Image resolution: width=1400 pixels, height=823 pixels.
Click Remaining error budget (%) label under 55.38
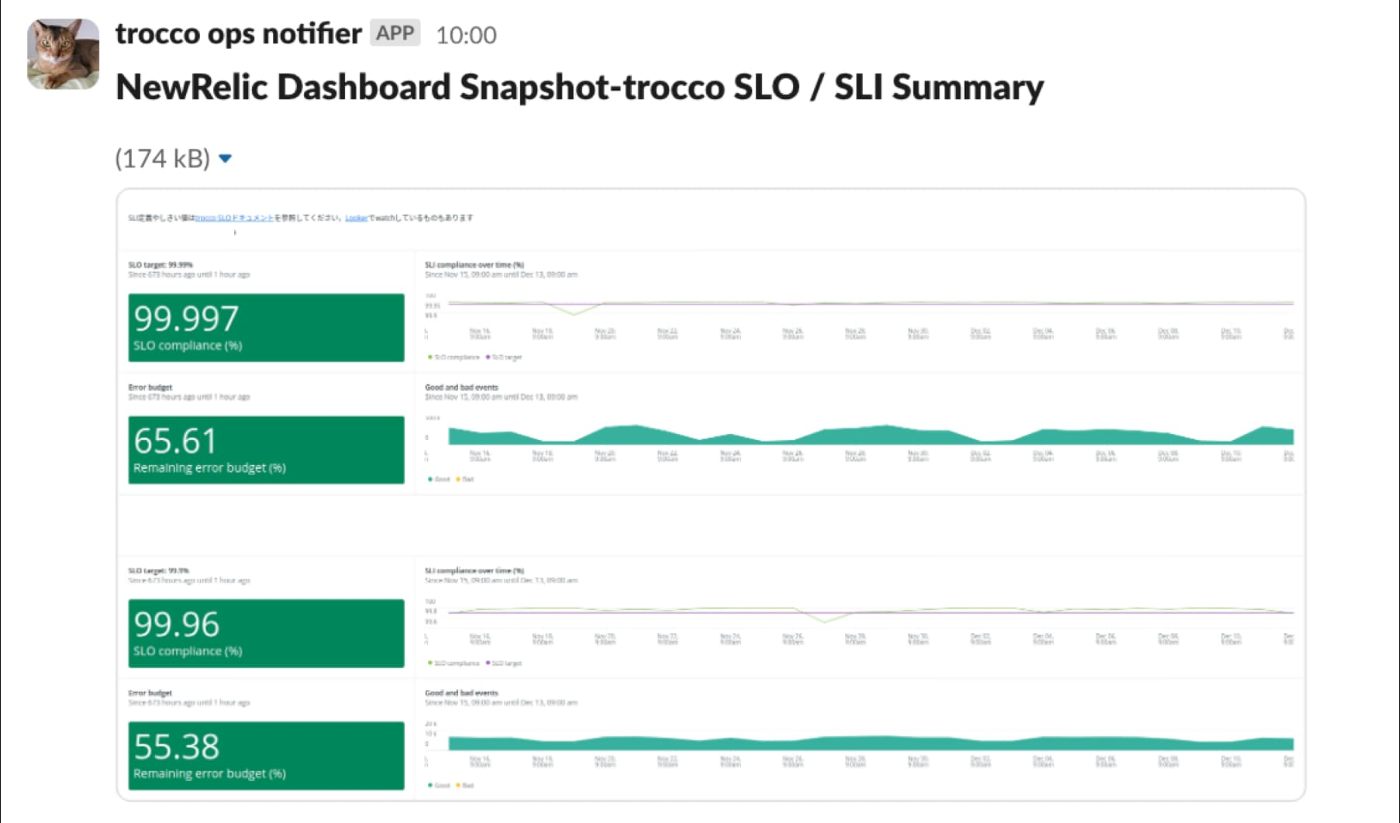[210, 773]
